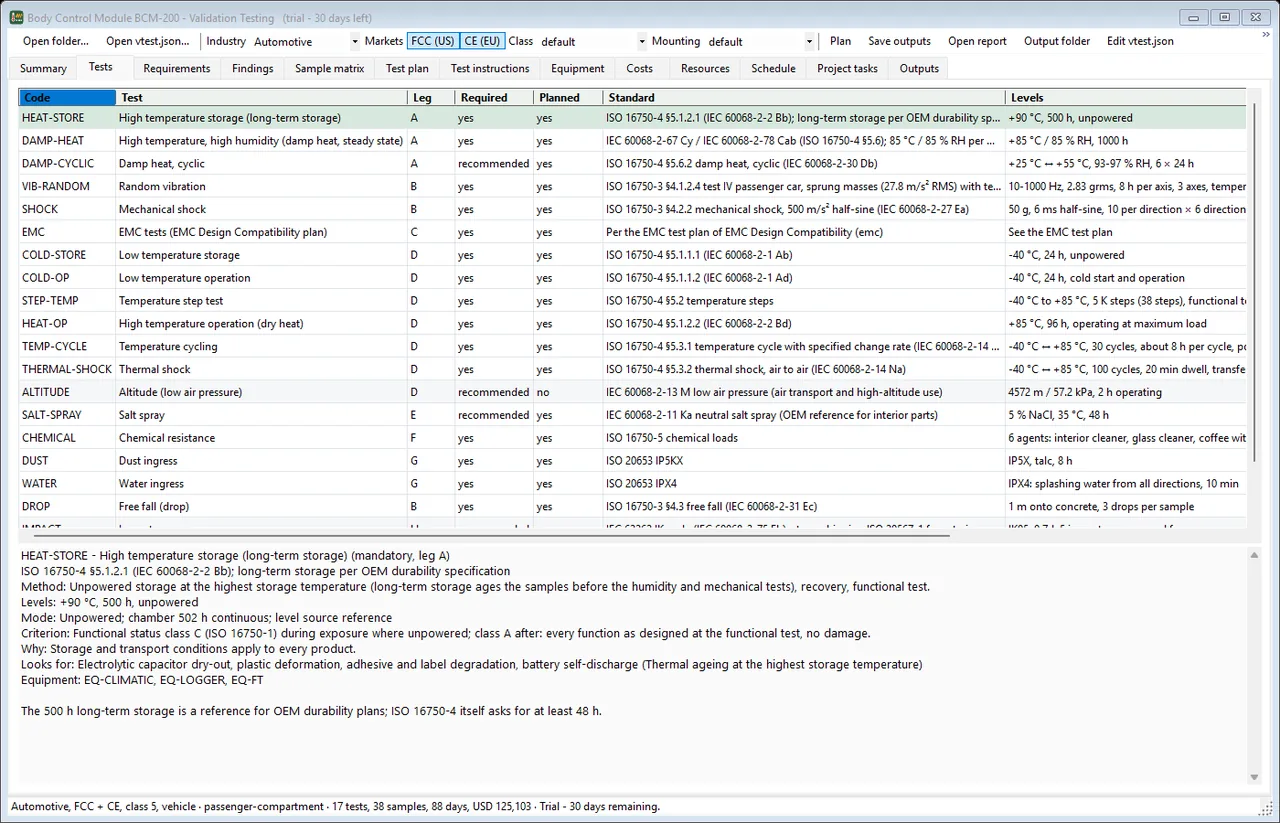The width and height of the screenshot is (1280, 823).
Task: View the Costs tab
Action: tap(640, 69)
